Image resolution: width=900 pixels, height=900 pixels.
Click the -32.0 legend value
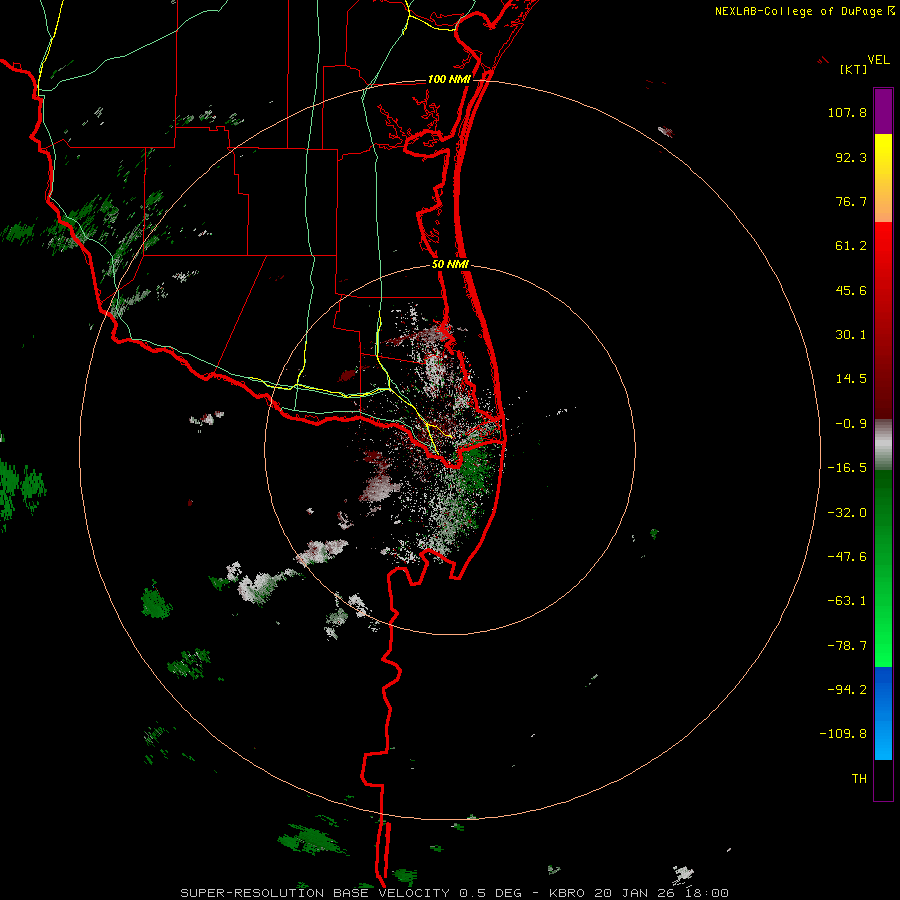[x=847, y=513]
